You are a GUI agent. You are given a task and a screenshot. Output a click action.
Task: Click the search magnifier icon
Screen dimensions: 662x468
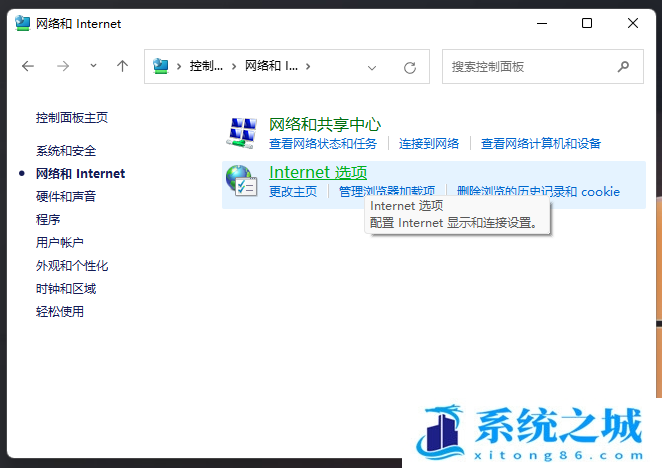pyautogui.click(x=623, y=66)
